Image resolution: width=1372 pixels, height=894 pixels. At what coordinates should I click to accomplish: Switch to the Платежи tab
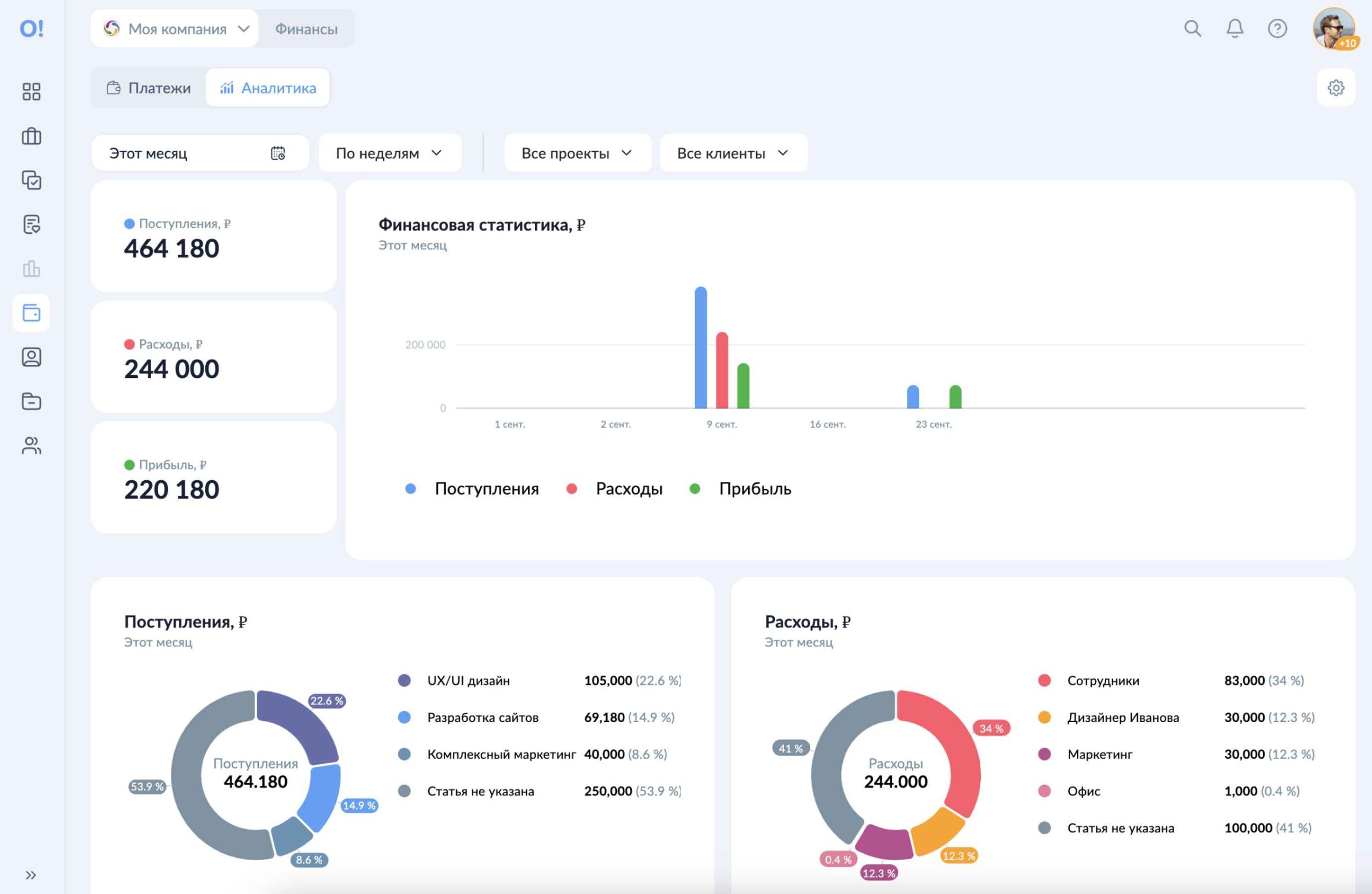149,88
